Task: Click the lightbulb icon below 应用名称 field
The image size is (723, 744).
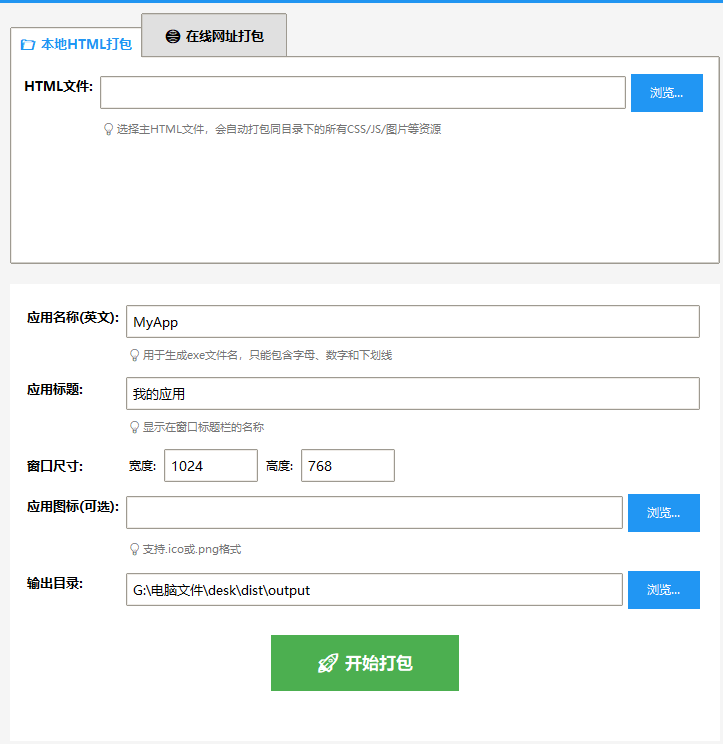Action: point(134,355)
